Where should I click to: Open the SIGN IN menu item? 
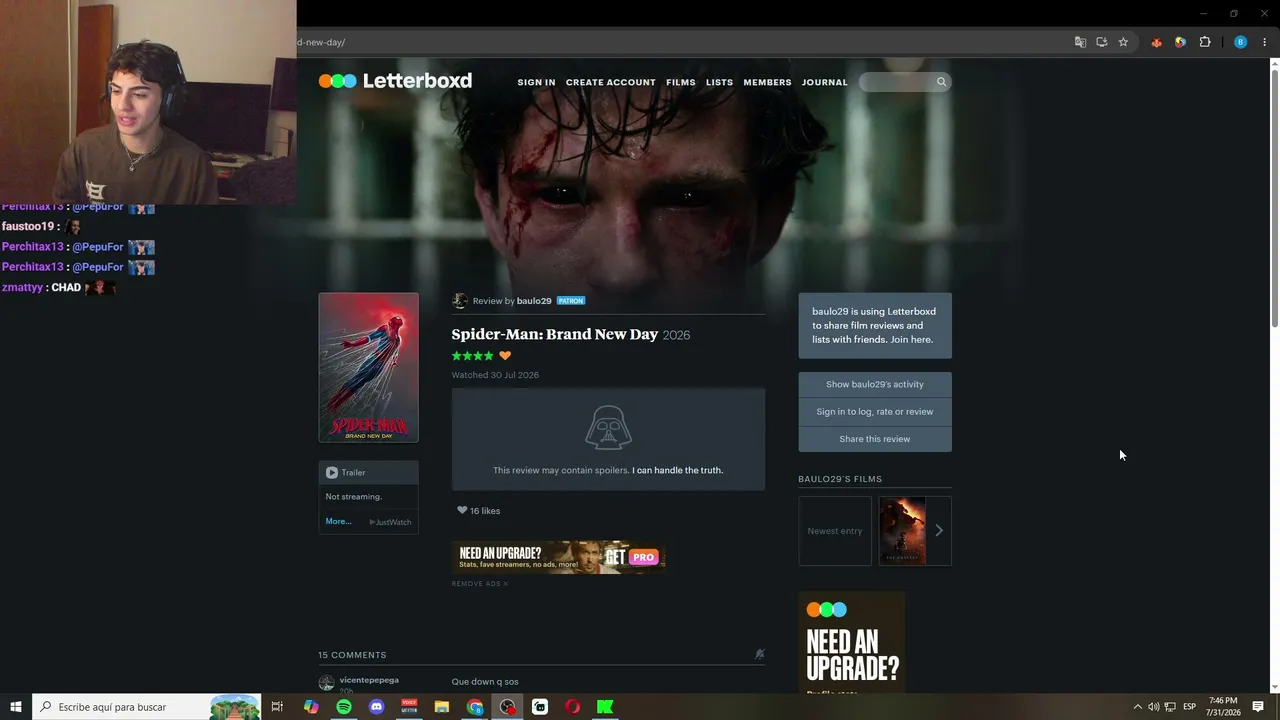536,82
